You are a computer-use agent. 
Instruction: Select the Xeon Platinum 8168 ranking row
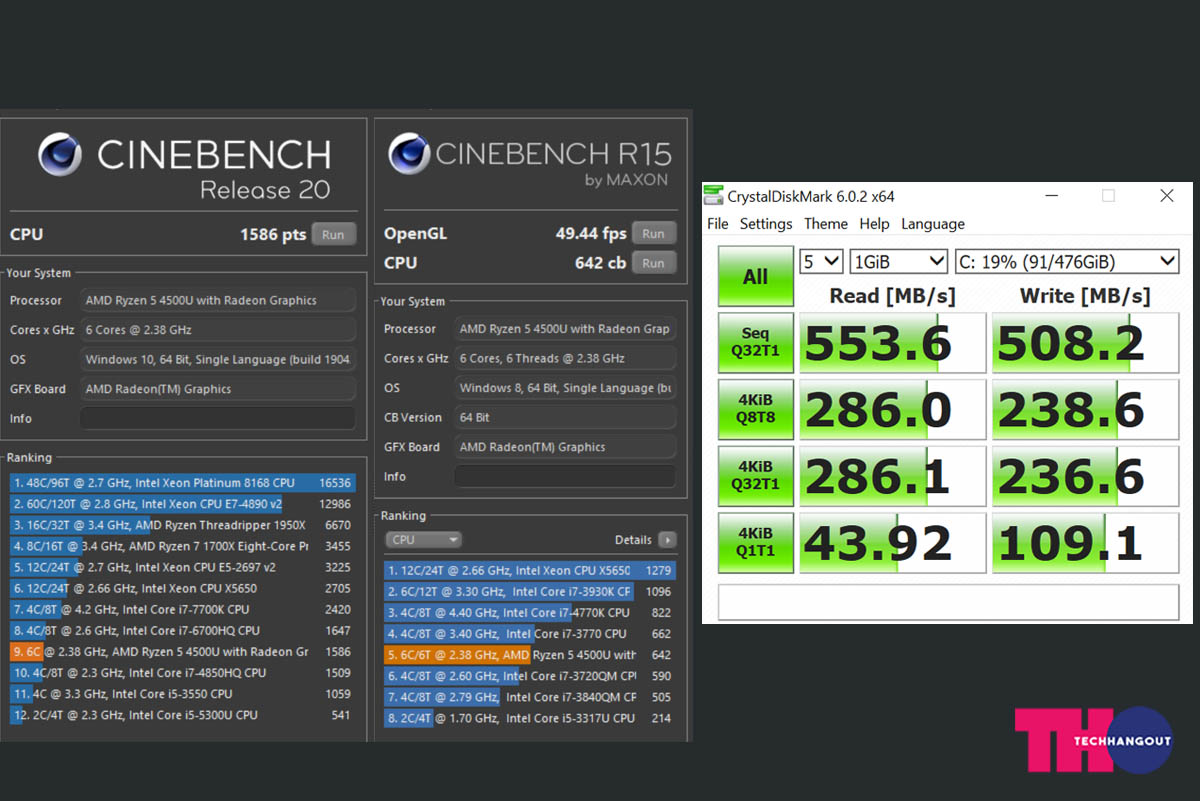pos(182,482)
